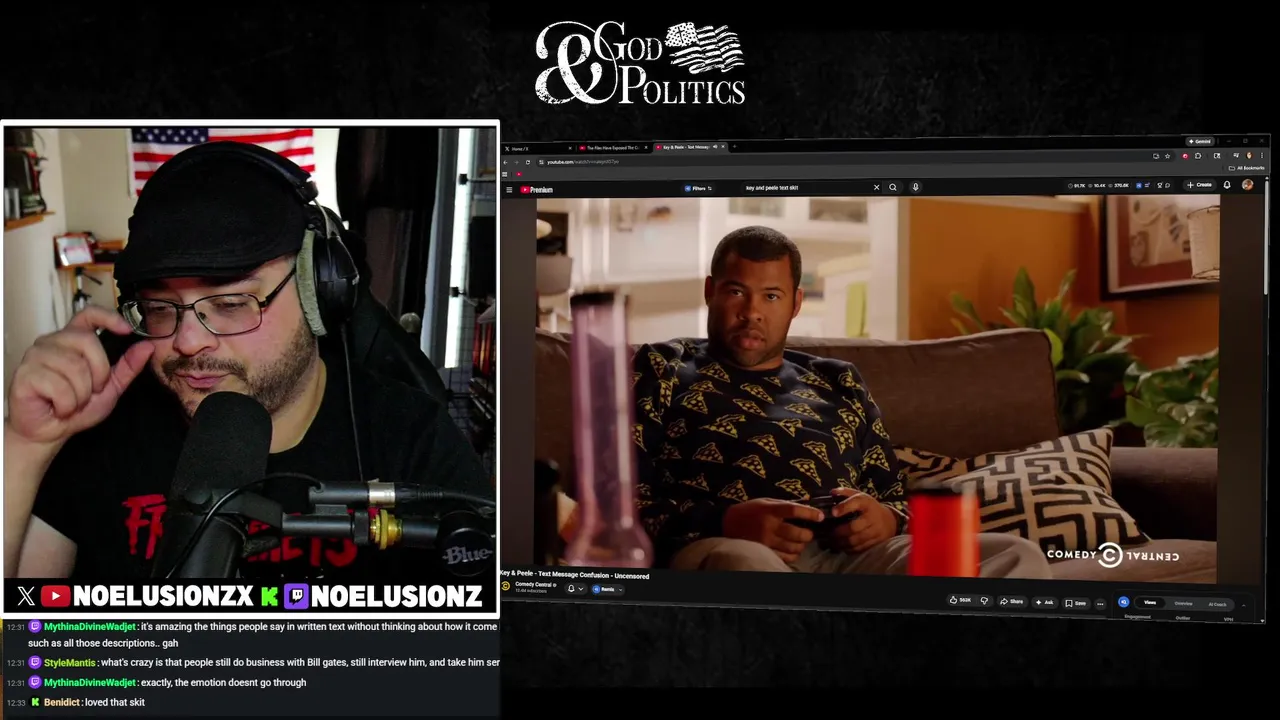Click the blue vidIQ icon beside Views tab
The height and width of the screenshot is (720, 1280).
[x=1124, y=602]
